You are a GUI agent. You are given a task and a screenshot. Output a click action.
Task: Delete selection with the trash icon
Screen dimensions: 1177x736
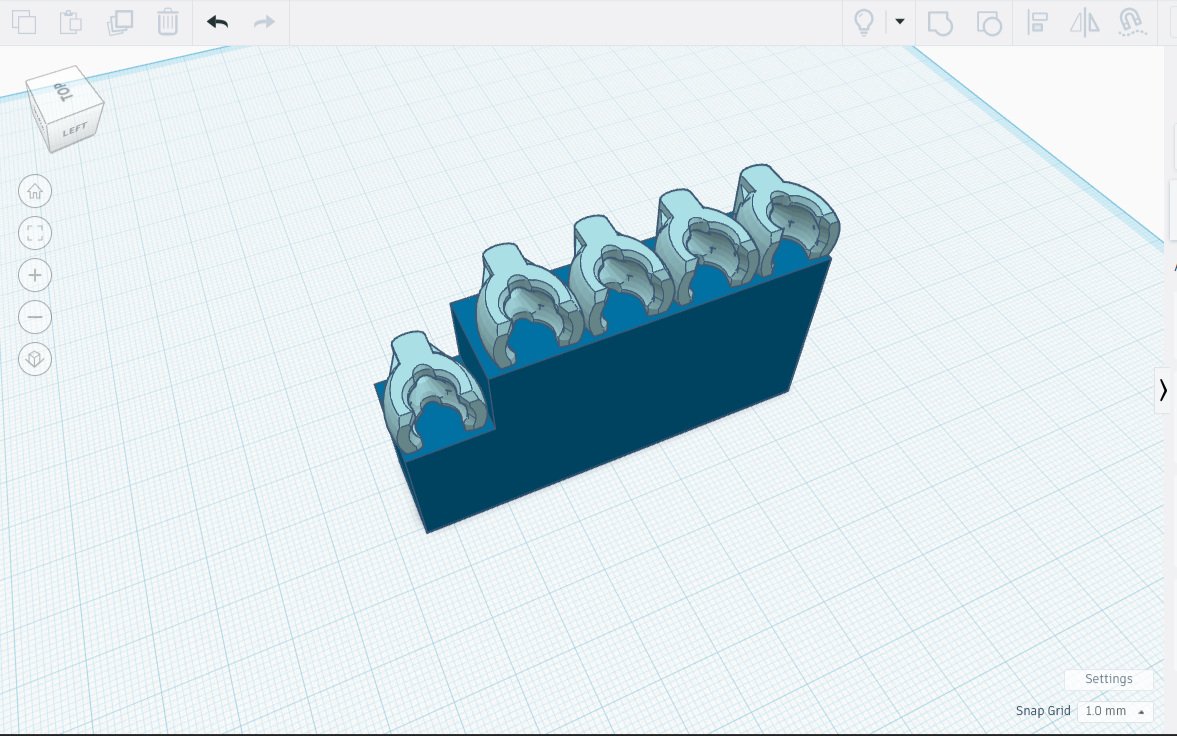pos(167,22)
